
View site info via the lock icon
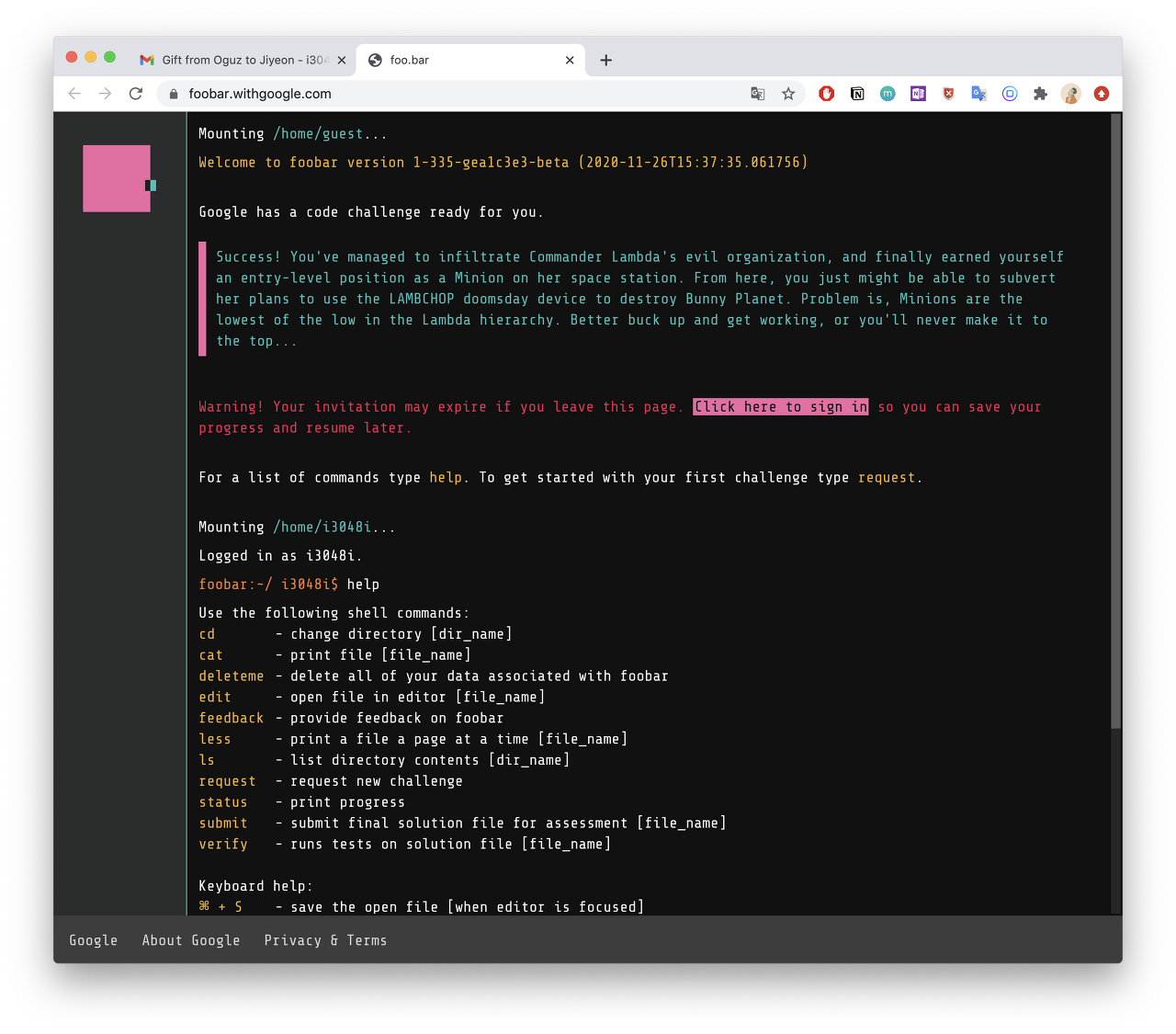[174, 94]
